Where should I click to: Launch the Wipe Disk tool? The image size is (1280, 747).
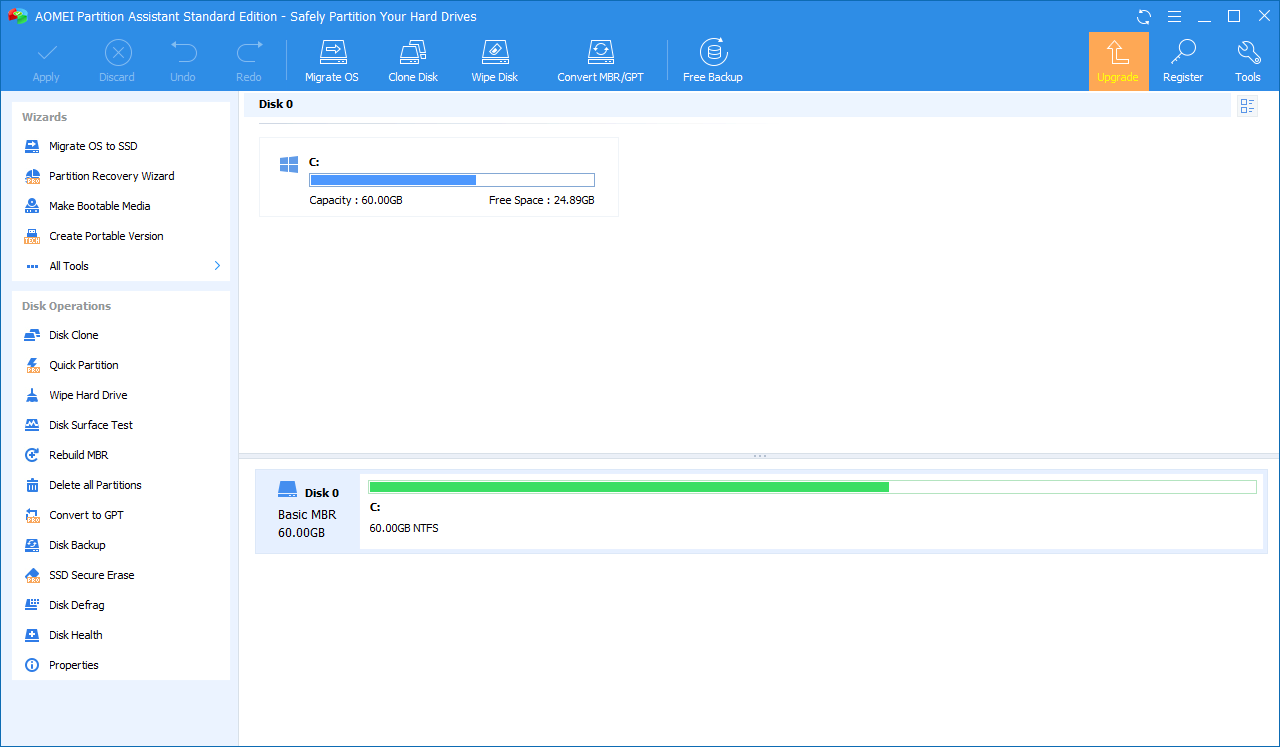pyautogui.click(x=495, y=61)
